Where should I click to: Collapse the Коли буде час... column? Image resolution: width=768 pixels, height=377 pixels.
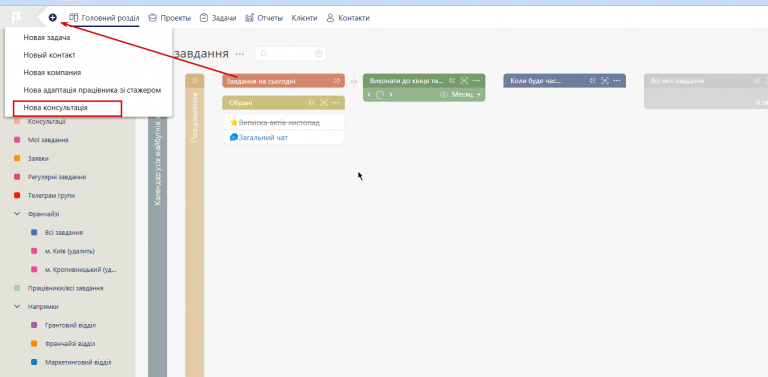tap(593, 80)
